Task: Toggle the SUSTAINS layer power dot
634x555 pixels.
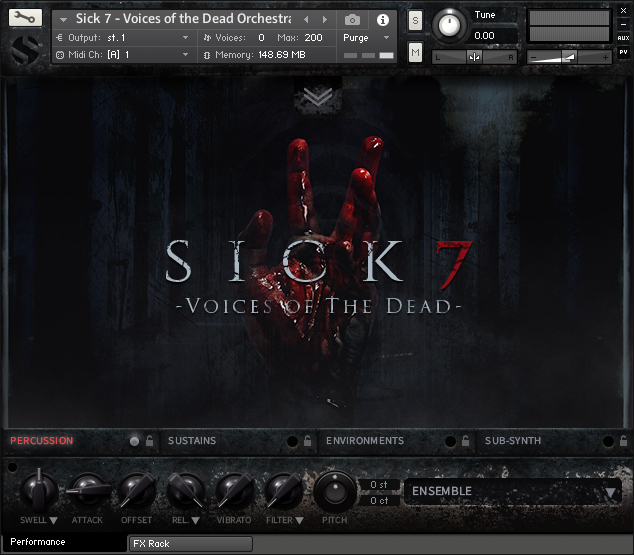Action: [292, 441]
